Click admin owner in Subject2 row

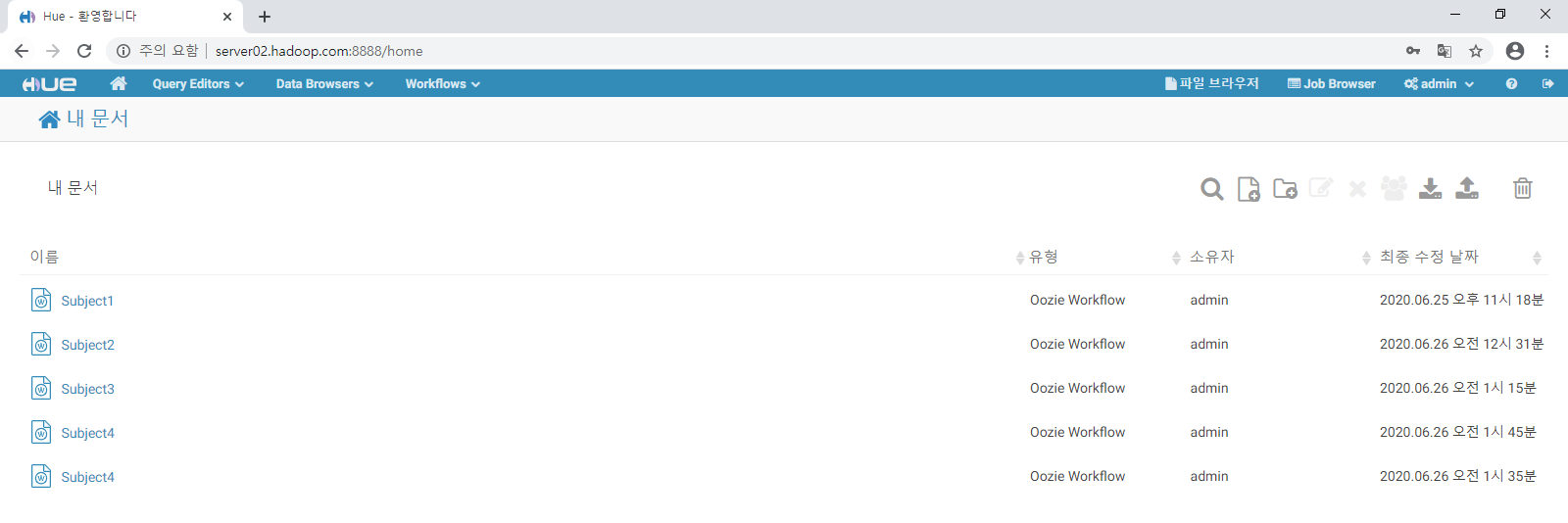[1209, 344]
